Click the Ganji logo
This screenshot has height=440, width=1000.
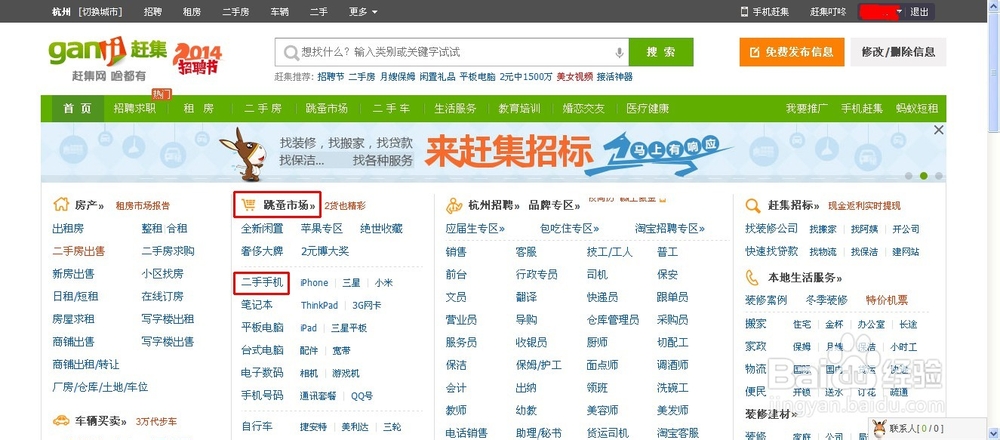click(x=107, y=52)
